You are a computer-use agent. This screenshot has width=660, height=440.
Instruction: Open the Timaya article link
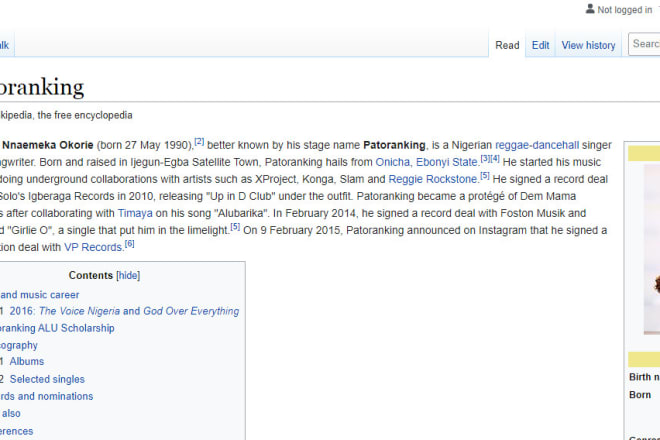point(135,213)
